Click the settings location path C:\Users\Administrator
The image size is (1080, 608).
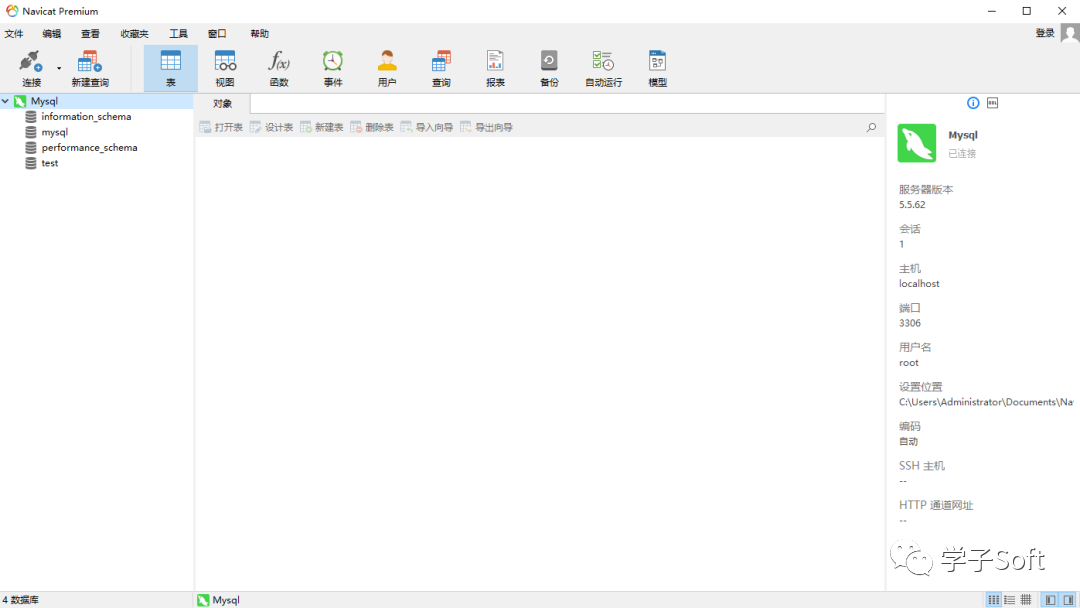(986, 402)
